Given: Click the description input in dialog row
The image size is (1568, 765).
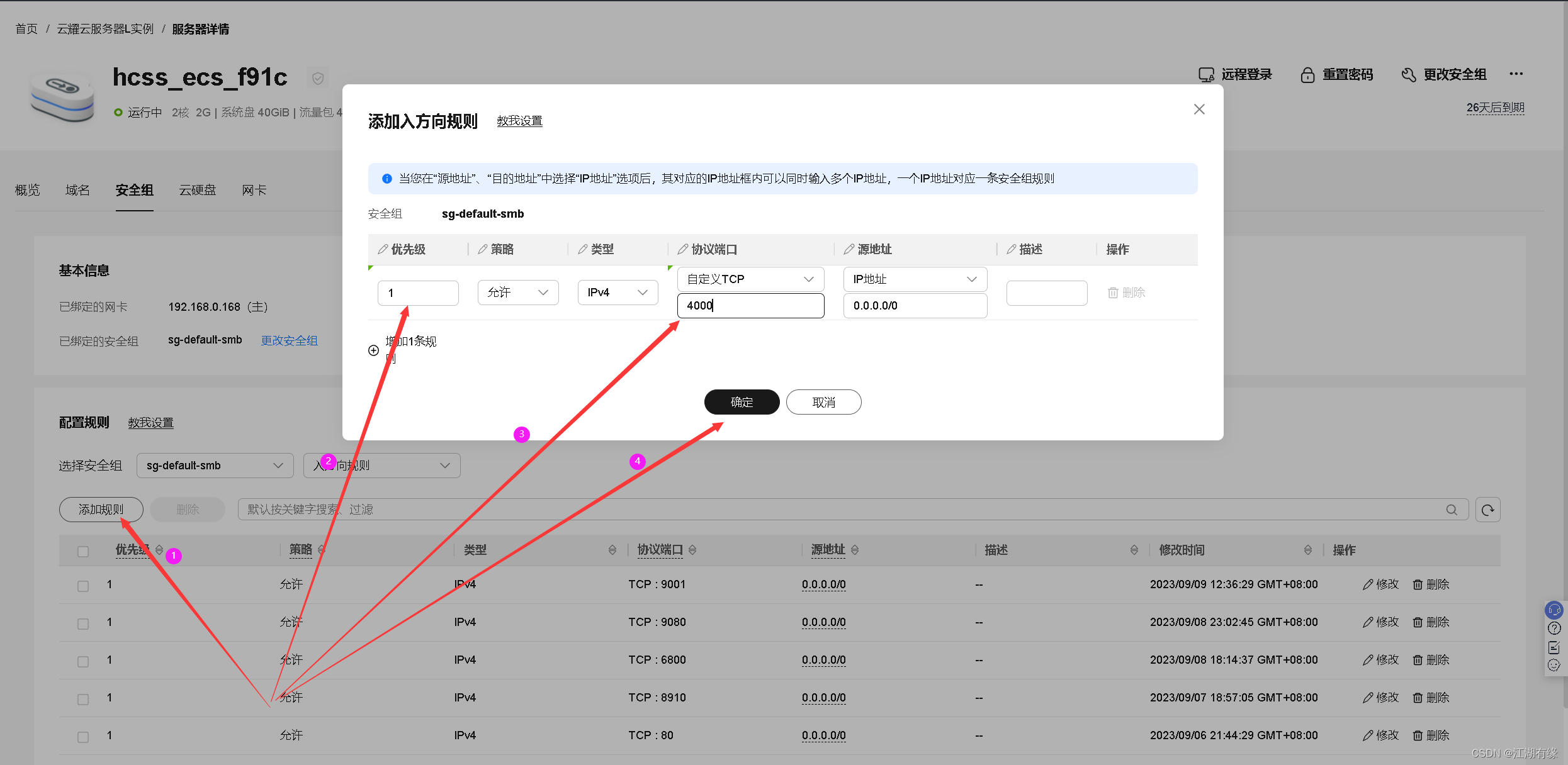Looking at the screenshot, I should click(1046, 293).
